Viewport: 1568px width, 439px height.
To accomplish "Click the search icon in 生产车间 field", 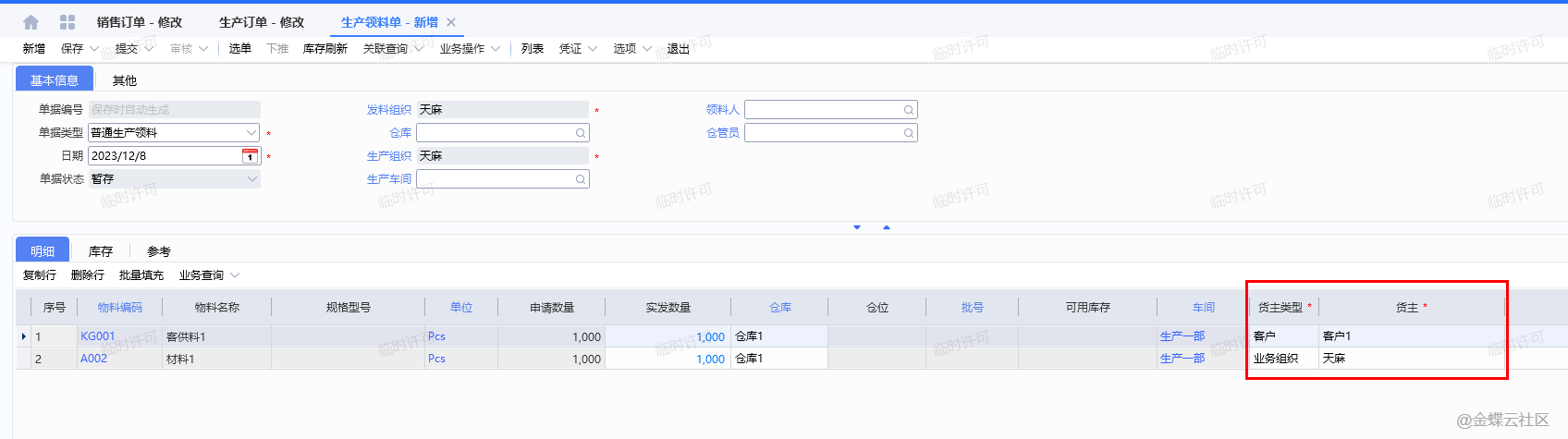I will [x=581, y=179].
